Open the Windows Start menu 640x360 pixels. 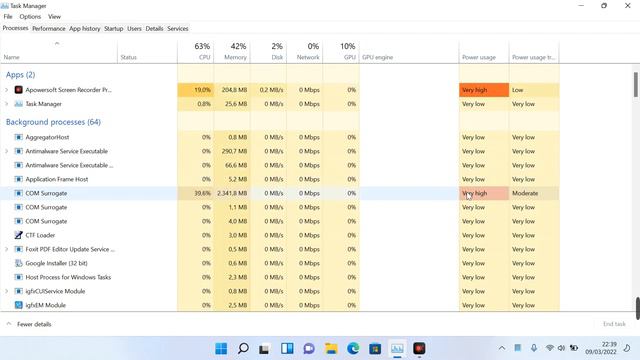point(221,349)
